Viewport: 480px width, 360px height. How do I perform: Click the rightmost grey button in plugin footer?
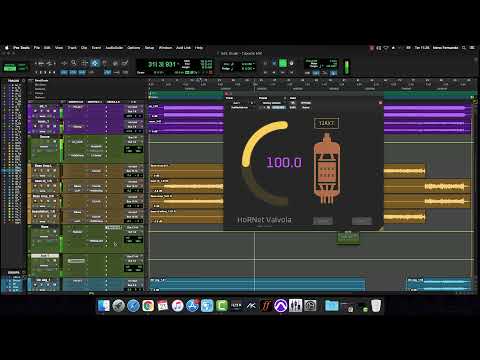pos(362,220)
